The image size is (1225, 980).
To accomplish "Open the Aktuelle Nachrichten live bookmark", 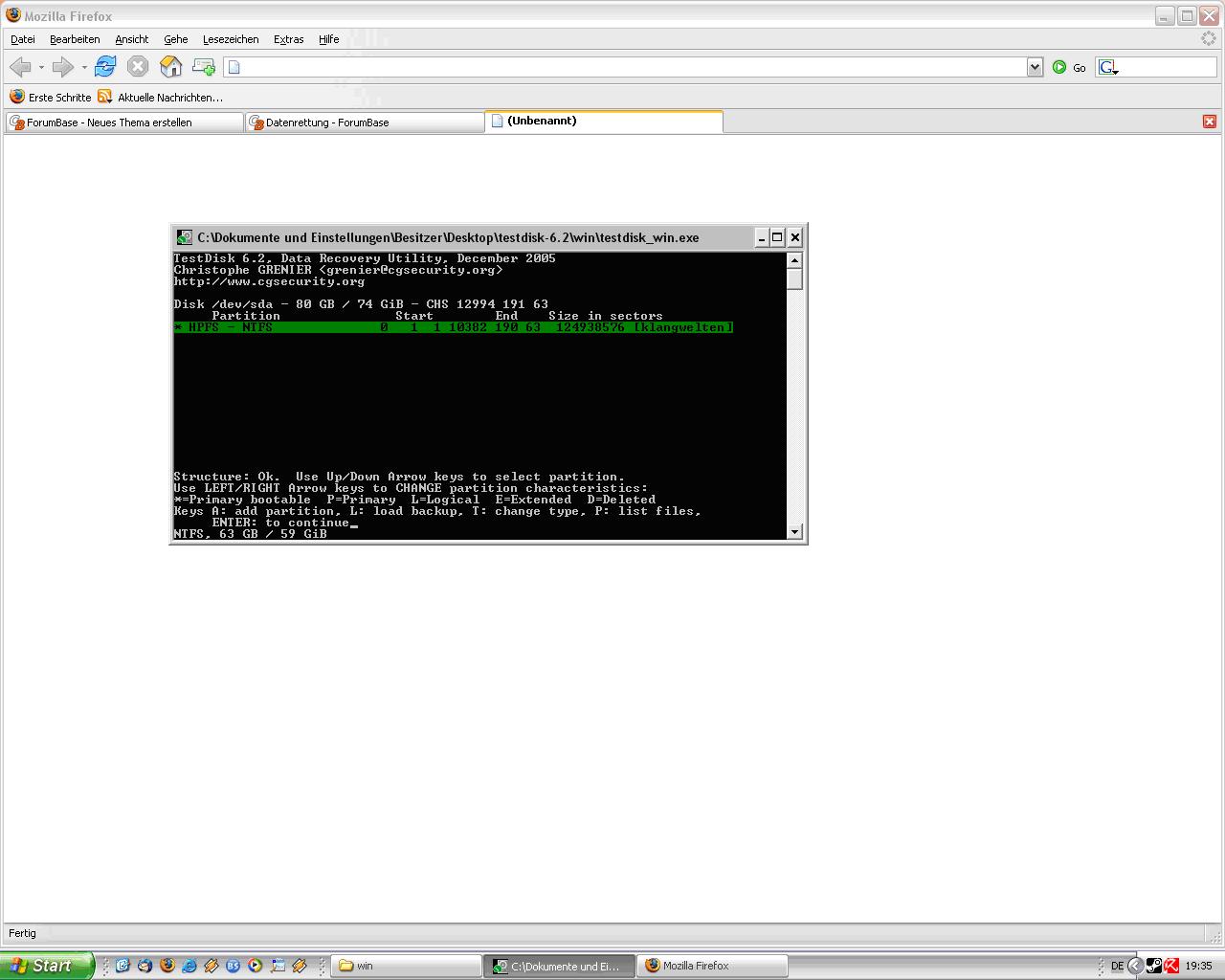I will tap(161, 97).
